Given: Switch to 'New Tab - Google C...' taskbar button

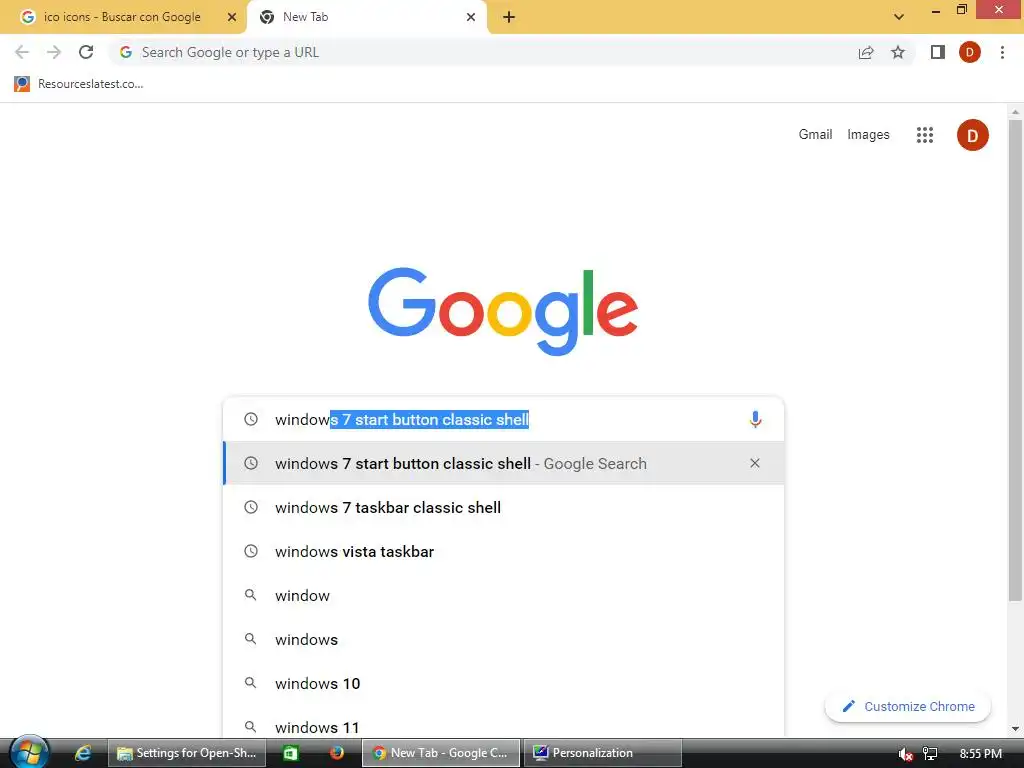Looking at the screenshot, I should pos(441,753).
